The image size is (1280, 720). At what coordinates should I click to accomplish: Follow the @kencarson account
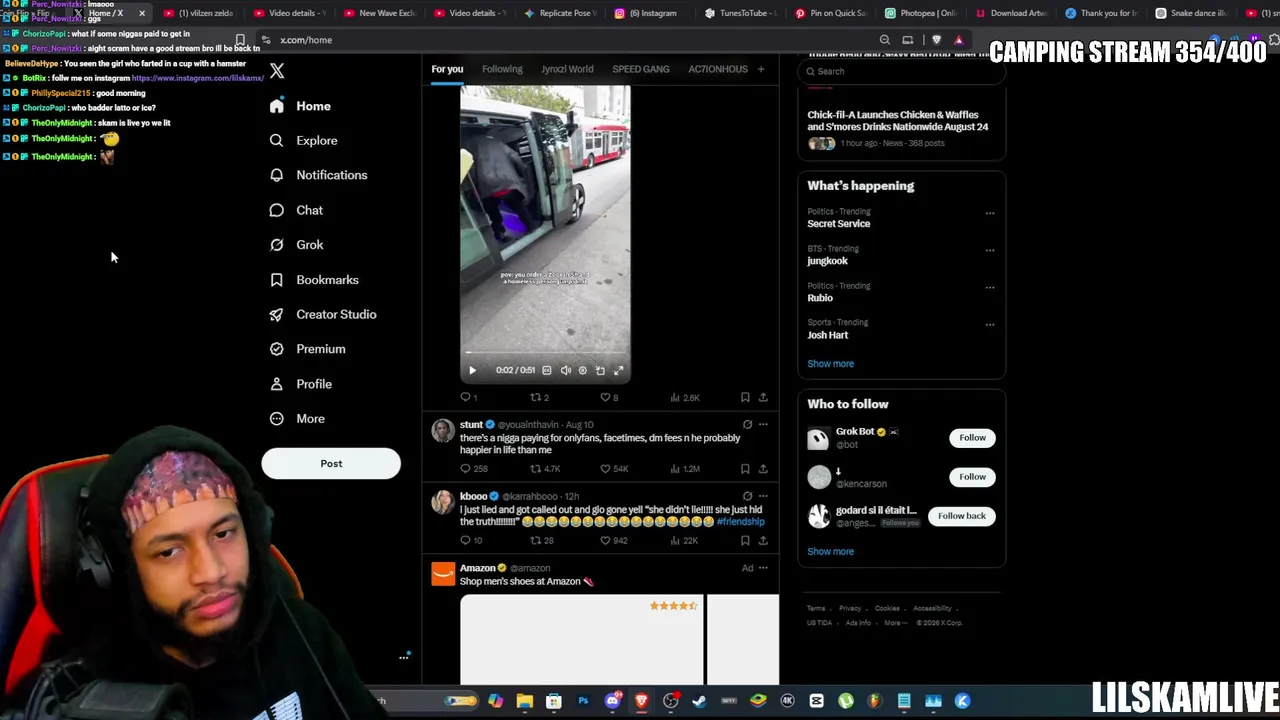pyautogui.click(x=972, y=477)
